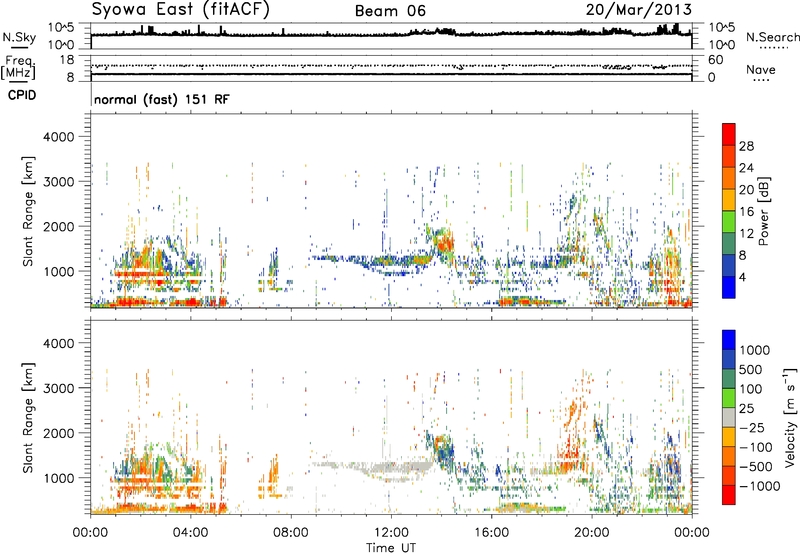This screenshot has width=800, height=554.
Task: Click the 'N.Search' legend label
Action: pos(772,37)
